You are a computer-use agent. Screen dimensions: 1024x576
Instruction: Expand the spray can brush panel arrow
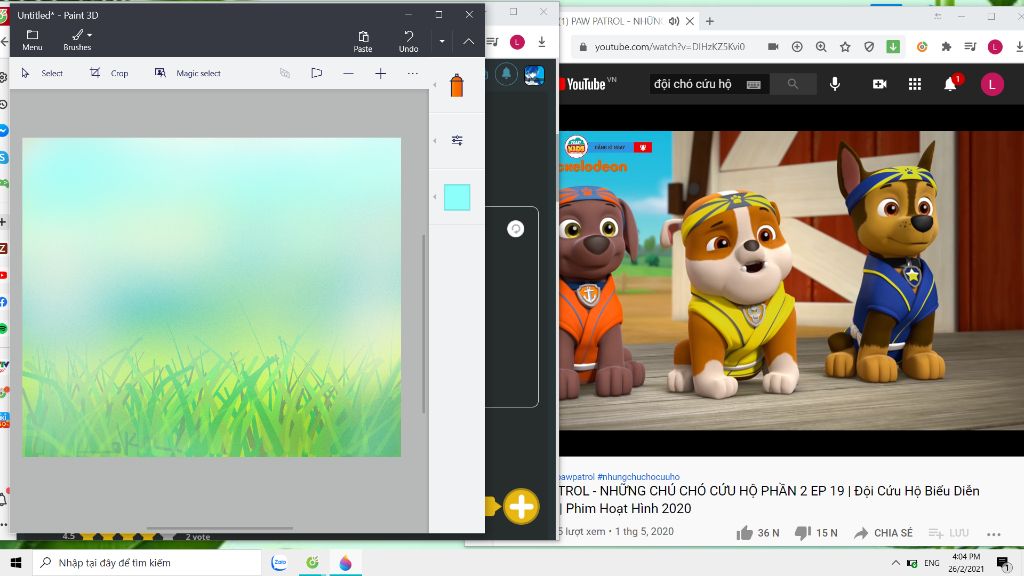(435, 86)
